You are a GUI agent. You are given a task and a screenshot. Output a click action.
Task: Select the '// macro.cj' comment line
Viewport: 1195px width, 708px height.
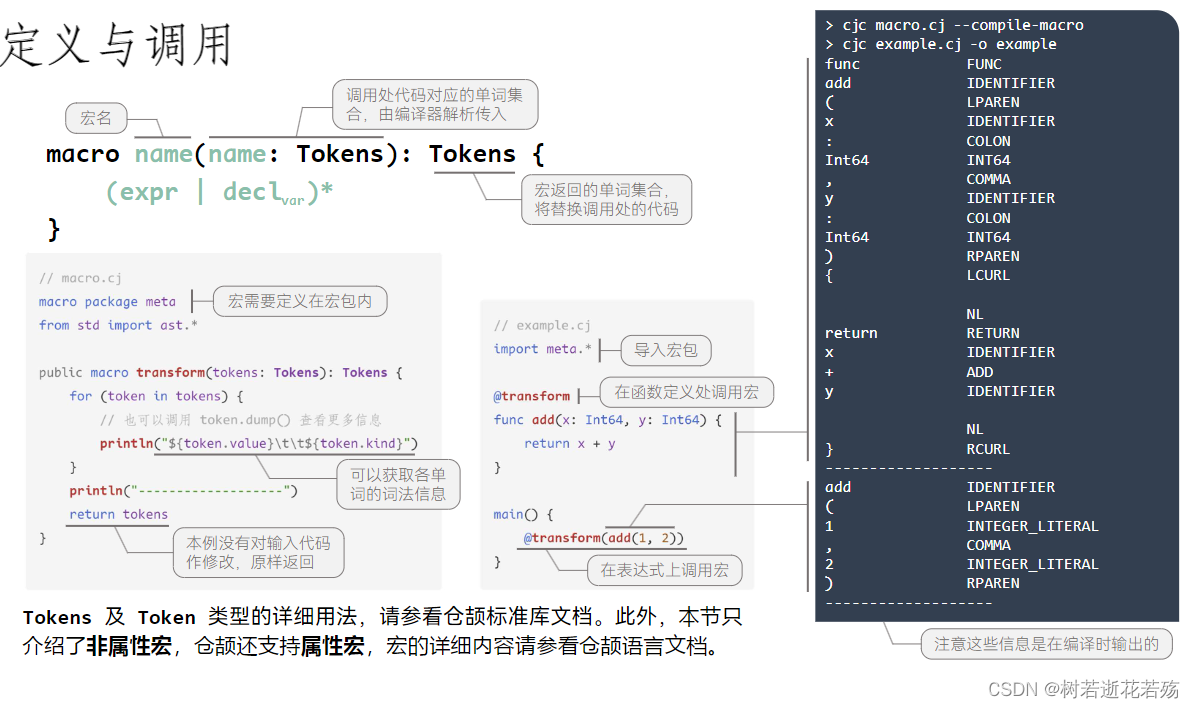(x=80, y=278)
